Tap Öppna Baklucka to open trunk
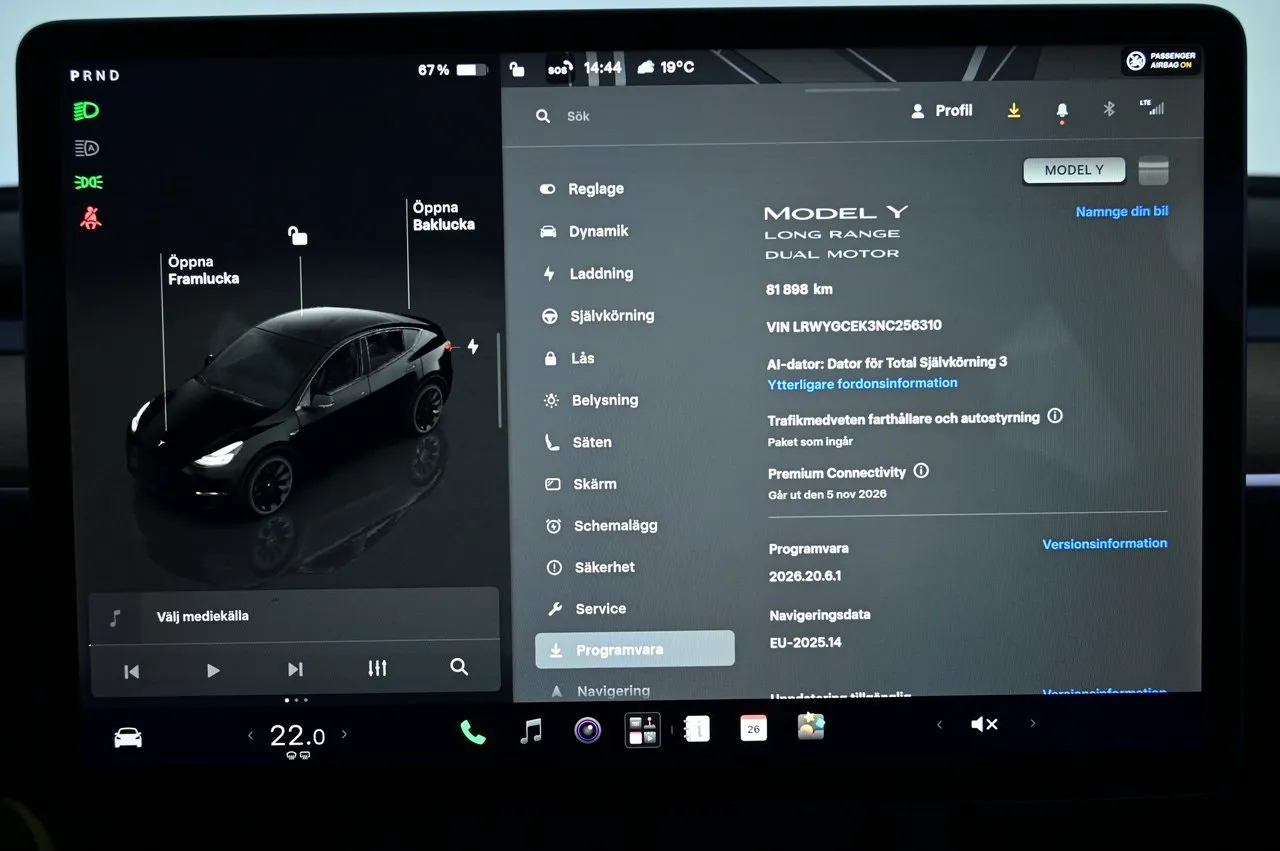The width and height of the screenshot is (1280, 851). pyautogui.click(x=444, y=216)
